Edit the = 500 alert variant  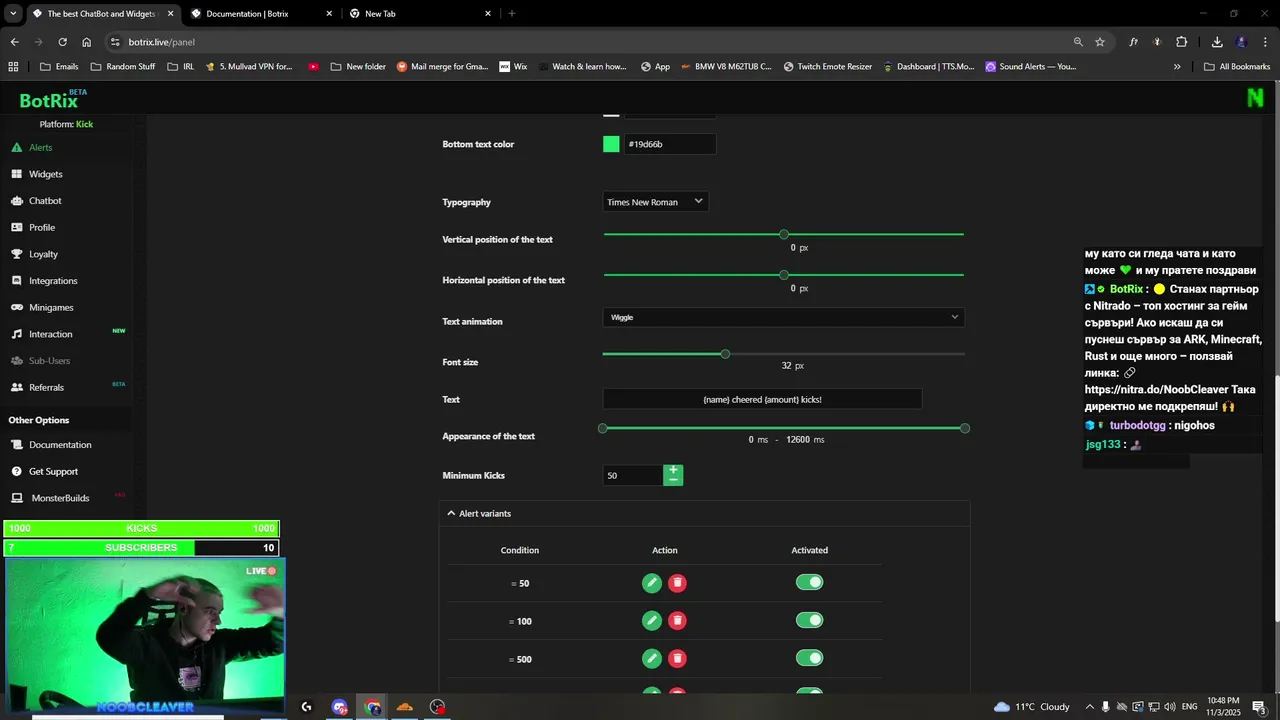(652, 658)
